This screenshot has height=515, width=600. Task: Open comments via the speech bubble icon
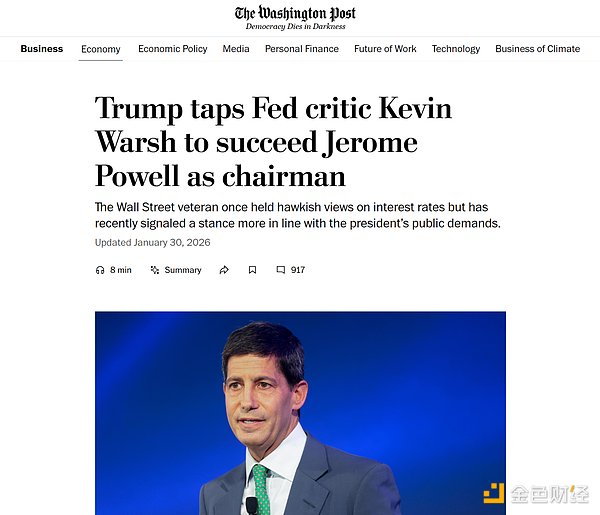(281, 270)
